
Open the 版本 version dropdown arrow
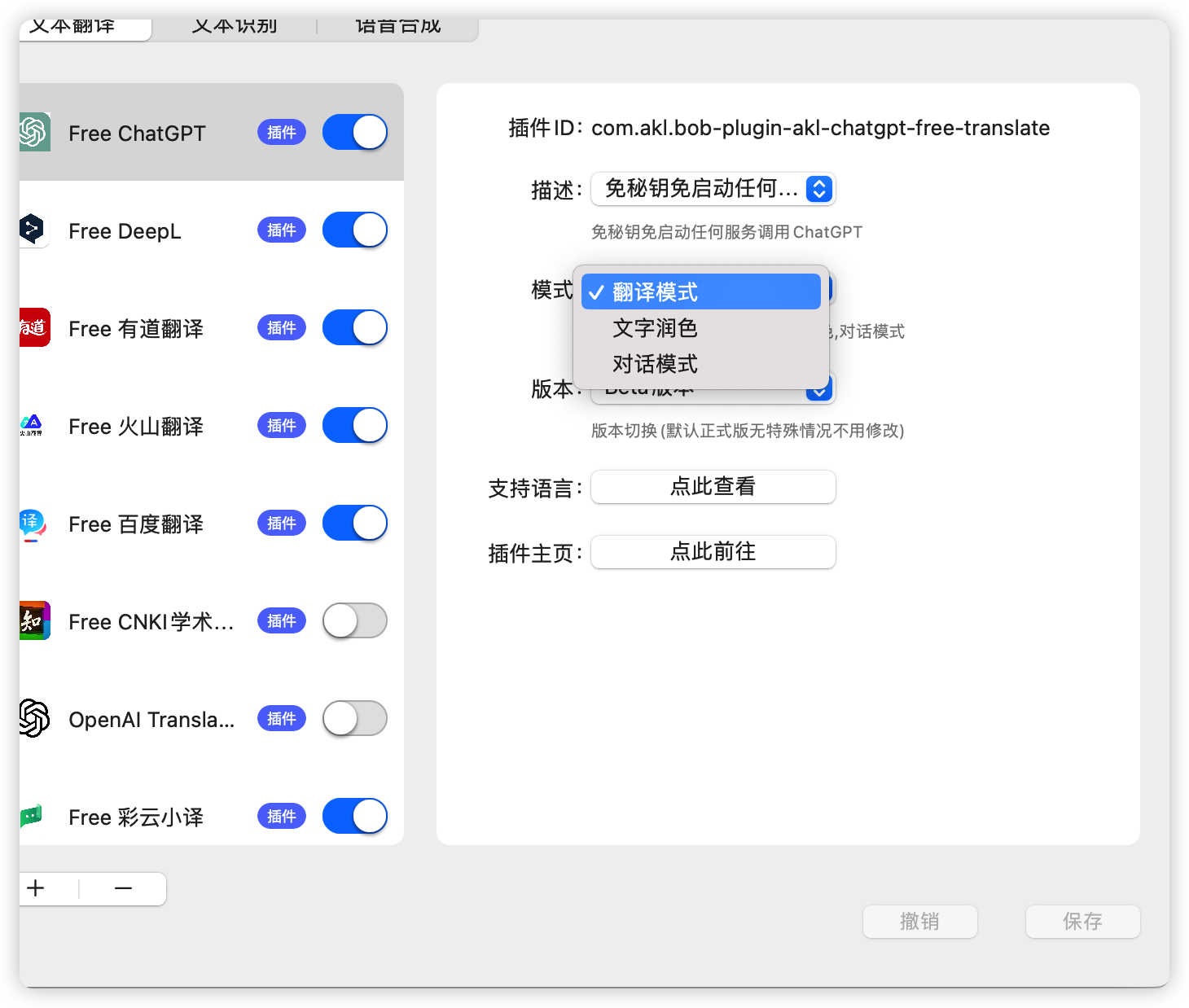pos(819,391)
